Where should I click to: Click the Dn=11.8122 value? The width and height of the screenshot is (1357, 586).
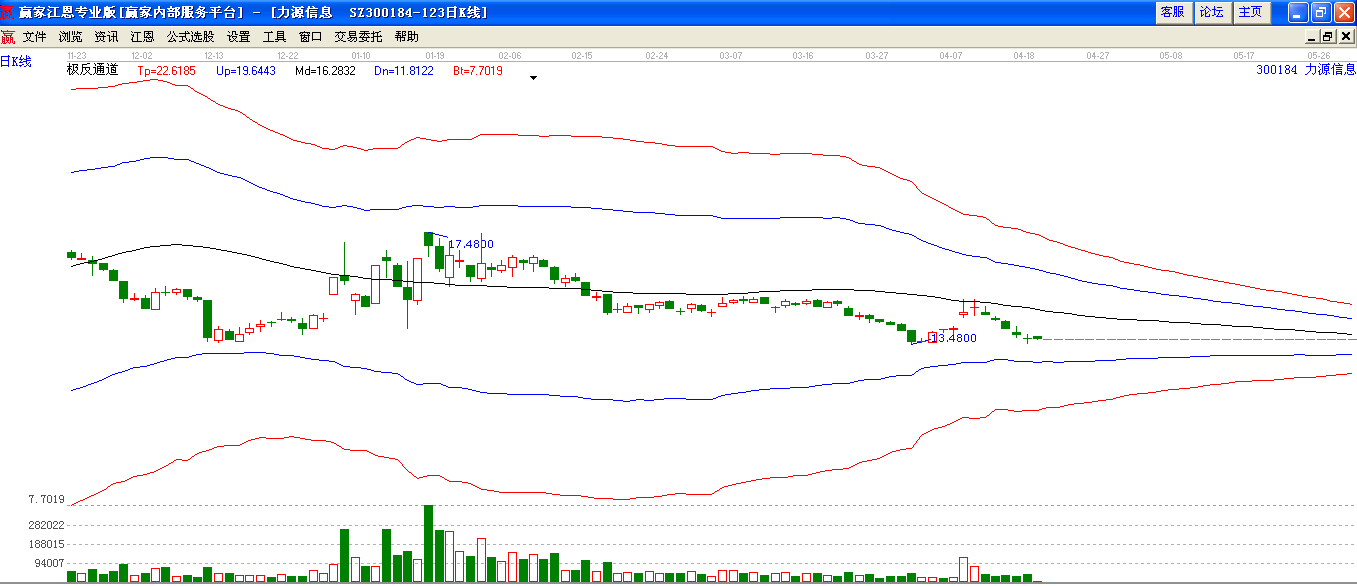(x=404, y=71)
